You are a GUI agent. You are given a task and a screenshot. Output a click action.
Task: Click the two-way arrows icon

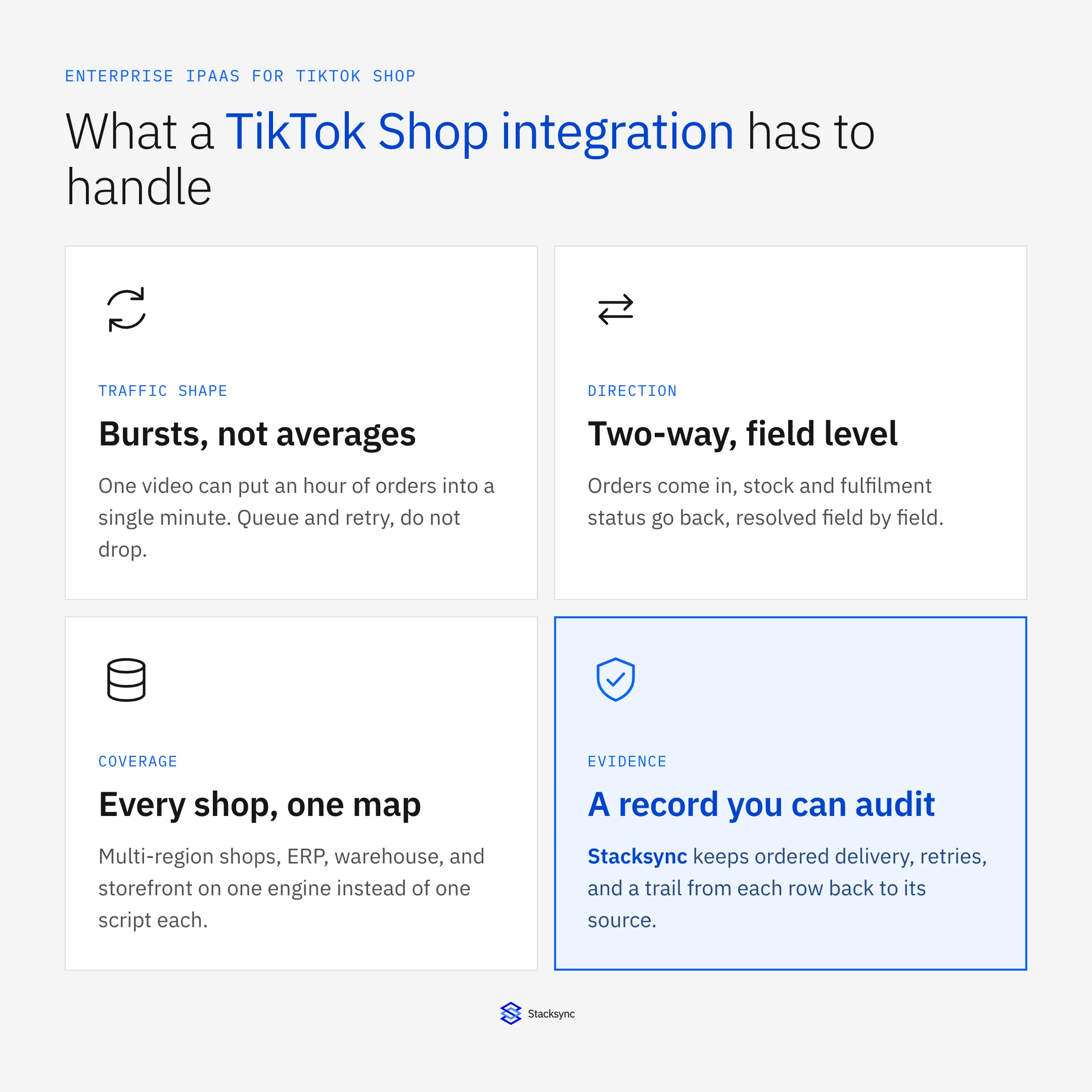[616, 309]
